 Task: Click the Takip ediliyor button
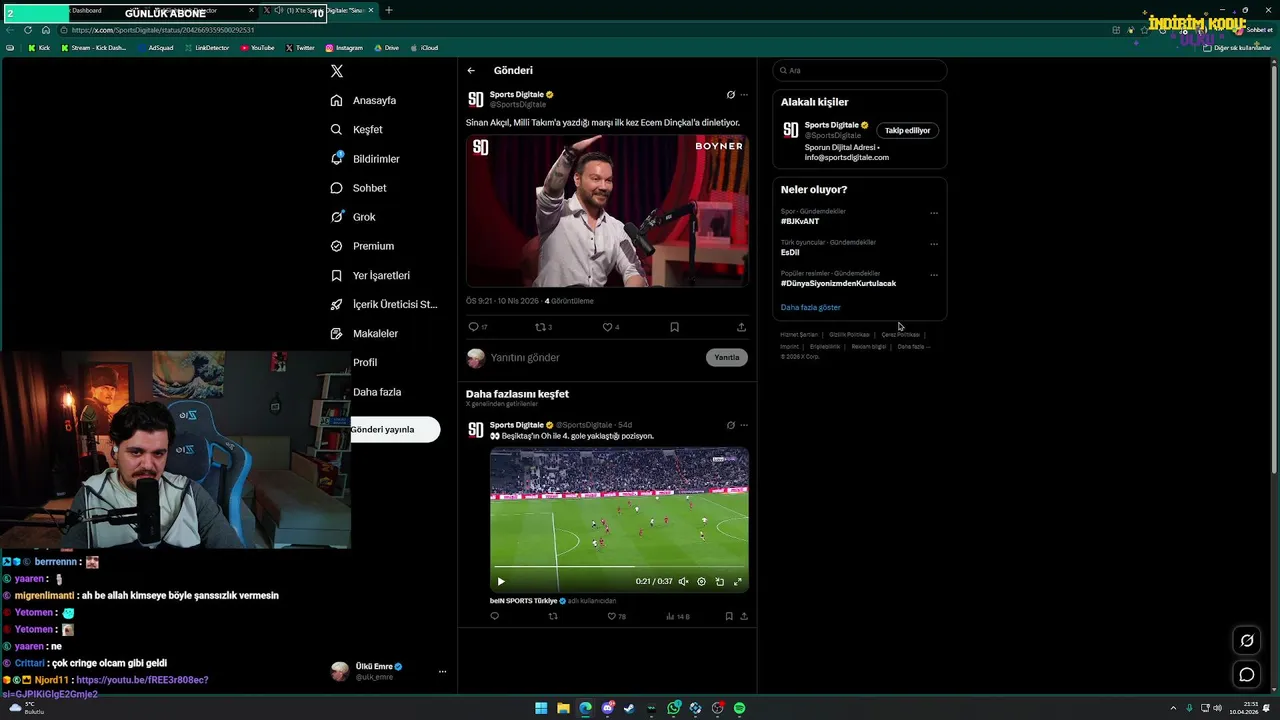(907, 130)
